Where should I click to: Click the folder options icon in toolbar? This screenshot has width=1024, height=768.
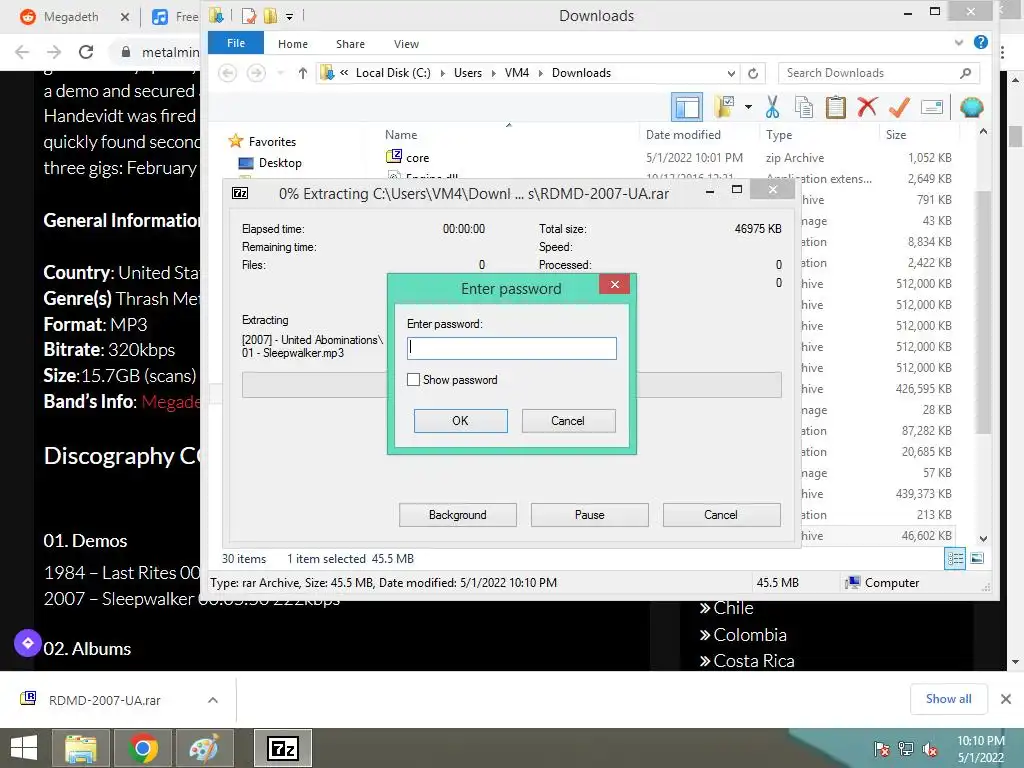pyautogui.click(x=724, y=107)
